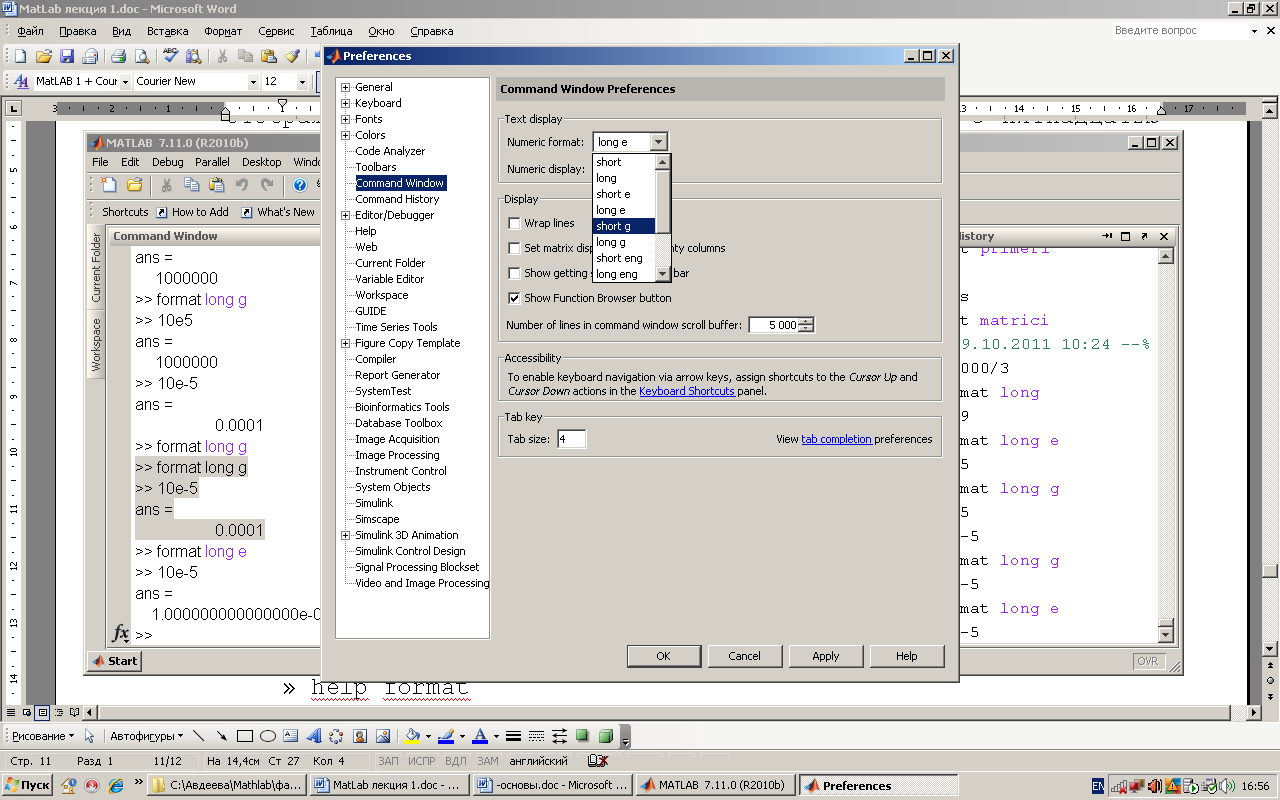The height and width of the screenshot is (800, 1280).
Task: Expand the General tree node
Action: tap(346, 87)
